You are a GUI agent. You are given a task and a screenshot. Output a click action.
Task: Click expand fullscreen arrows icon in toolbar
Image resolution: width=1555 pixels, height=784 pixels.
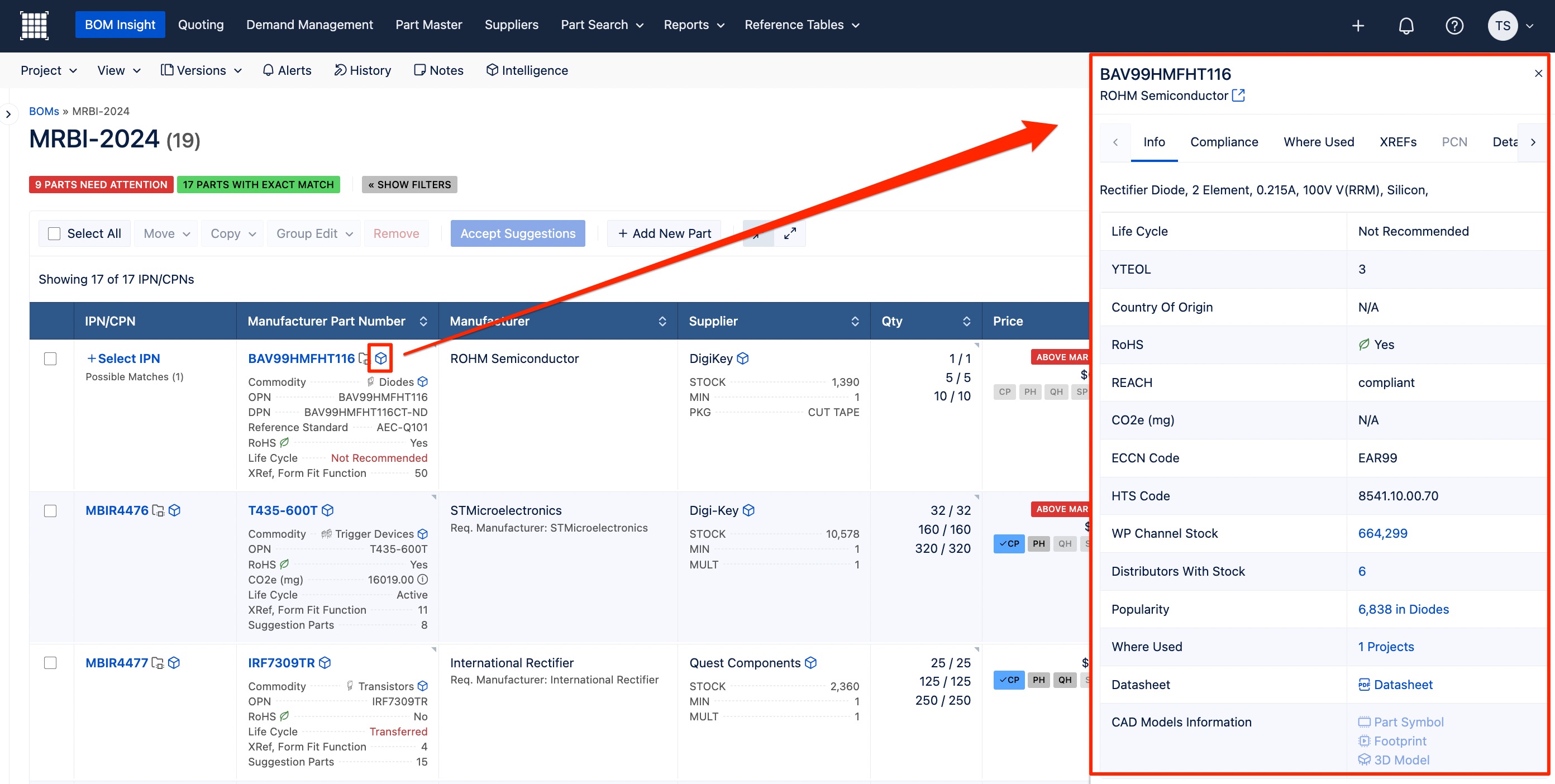tap(790, 233)
